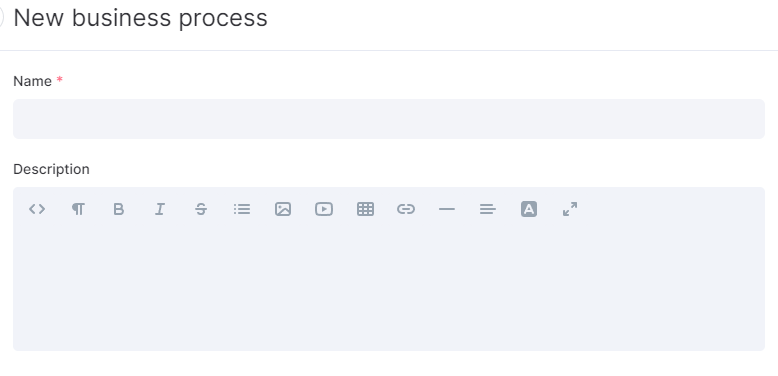The height and width of the screenshot is (376, 778).
Task: Click inside the Description text area
Action: click(389, 288)
